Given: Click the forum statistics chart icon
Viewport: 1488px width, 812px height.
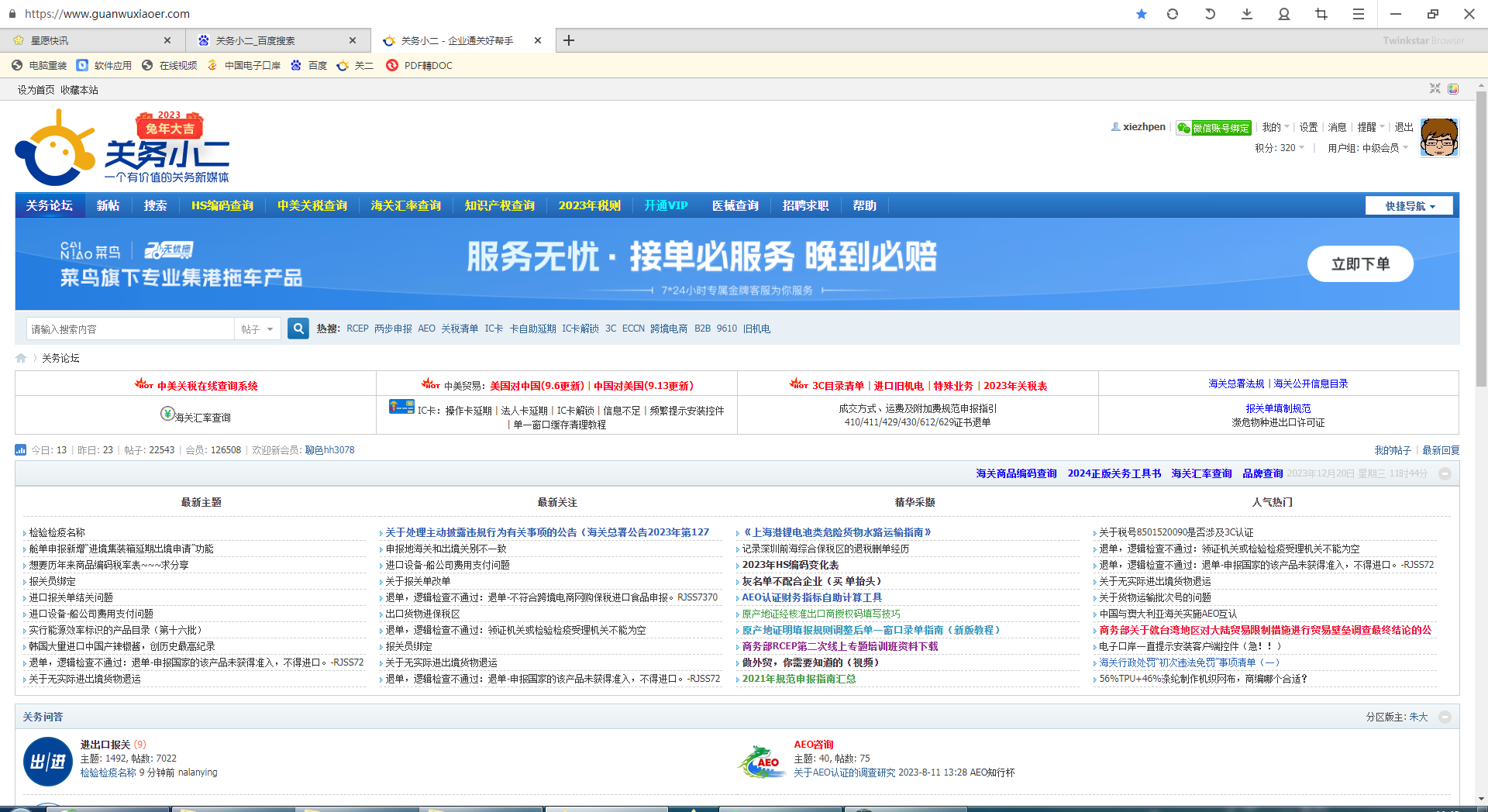Looking at the screenshot, I should [20, 450].
